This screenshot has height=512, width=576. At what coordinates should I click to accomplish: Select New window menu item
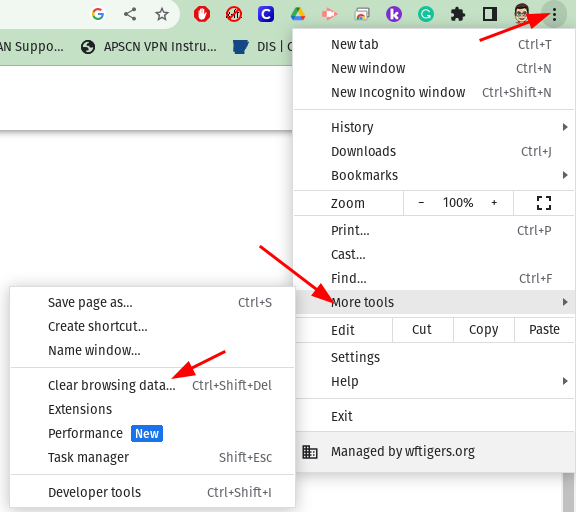pyautogui.click(x=434, y=68)
